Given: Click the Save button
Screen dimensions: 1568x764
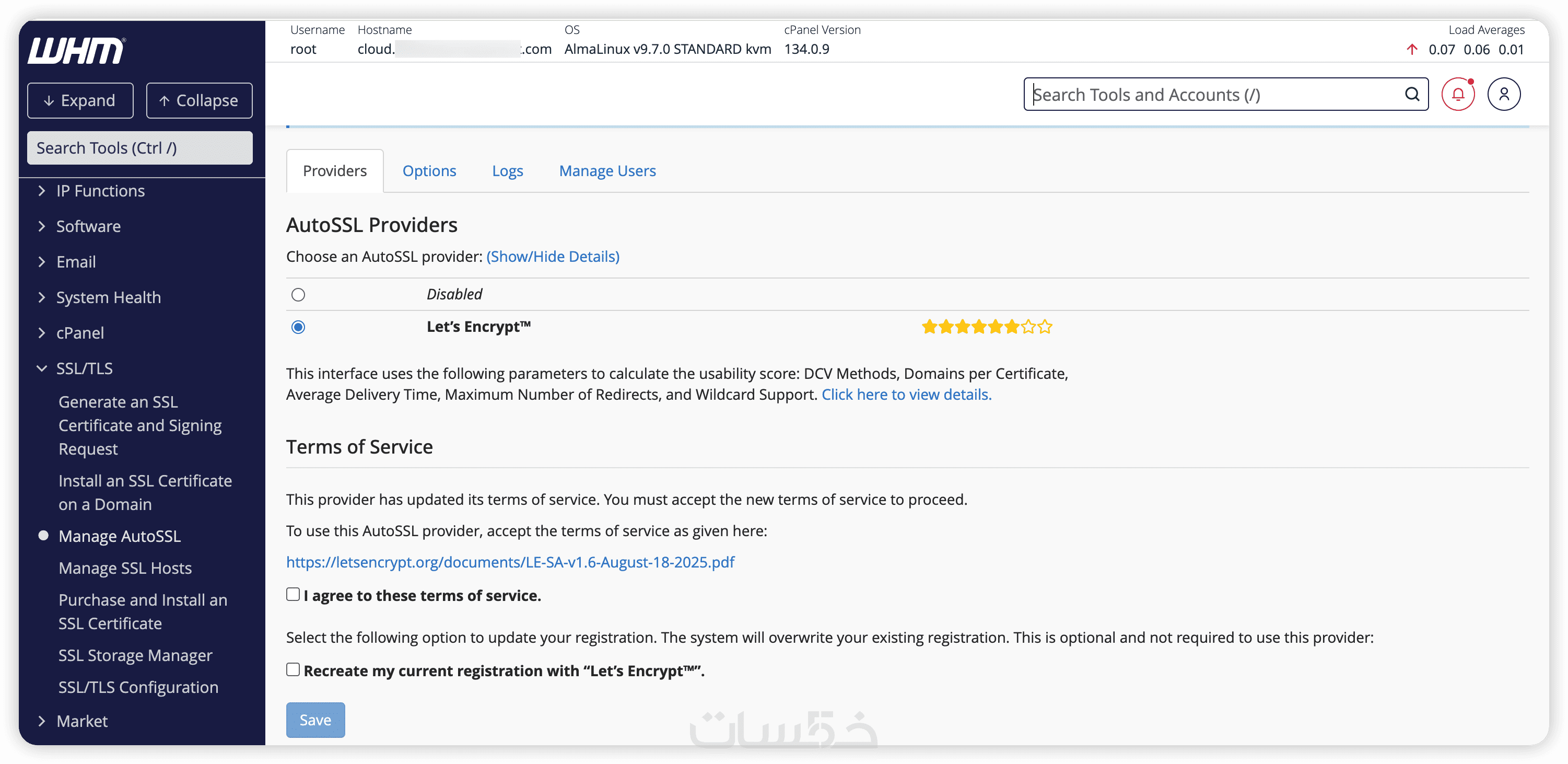Looking at the screenshot, I should (x=315, y=720).
